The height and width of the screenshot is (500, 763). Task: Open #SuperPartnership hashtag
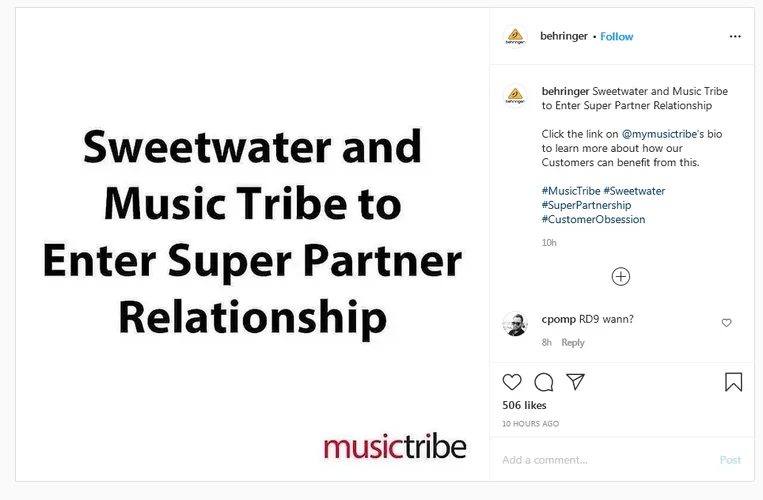pyautogui.click(x=586, y=205)
